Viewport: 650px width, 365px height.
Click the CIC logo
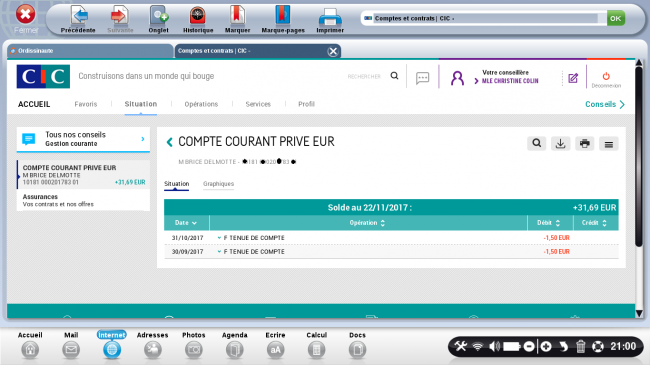[x=43, y=76]
